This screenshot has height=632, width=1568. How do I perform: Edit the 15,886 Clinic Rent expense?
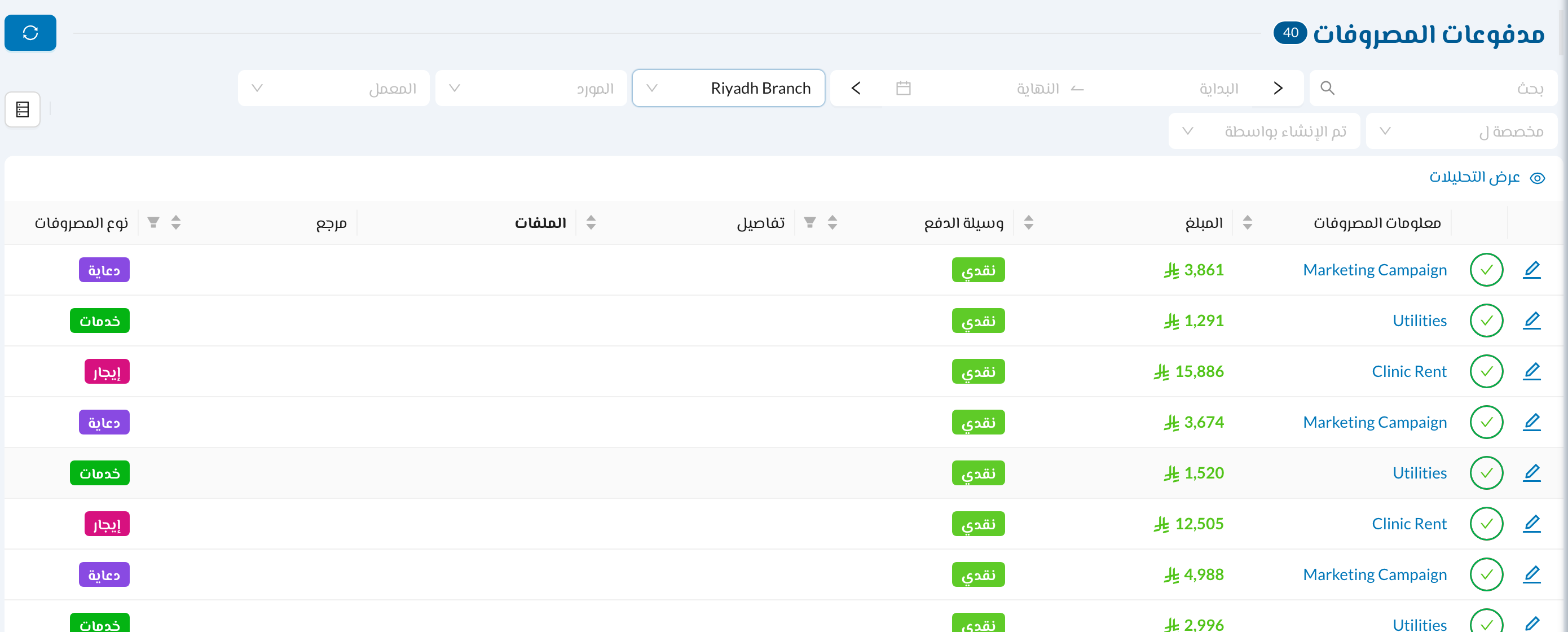tap(1531, 371)
